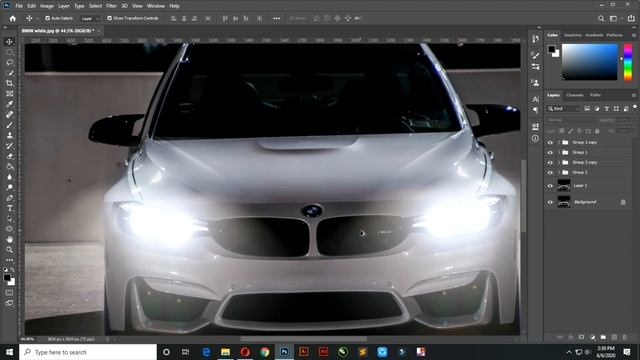Click inside the Color panel picker field
Image resolution: width=640 pixels, height=360 pixels.
point(590,62)
